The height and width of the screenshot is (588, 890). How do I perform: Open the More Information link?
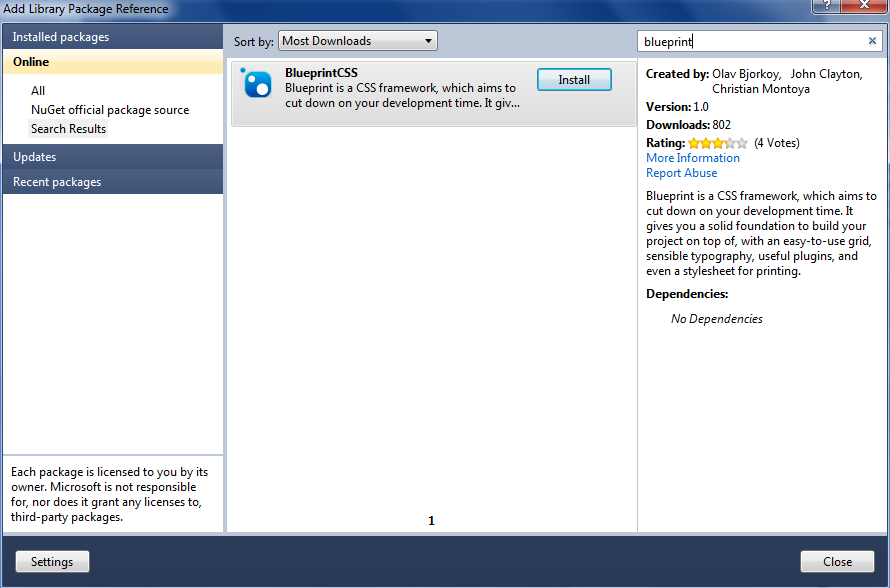pyautogui.click(x=692, y=157)
